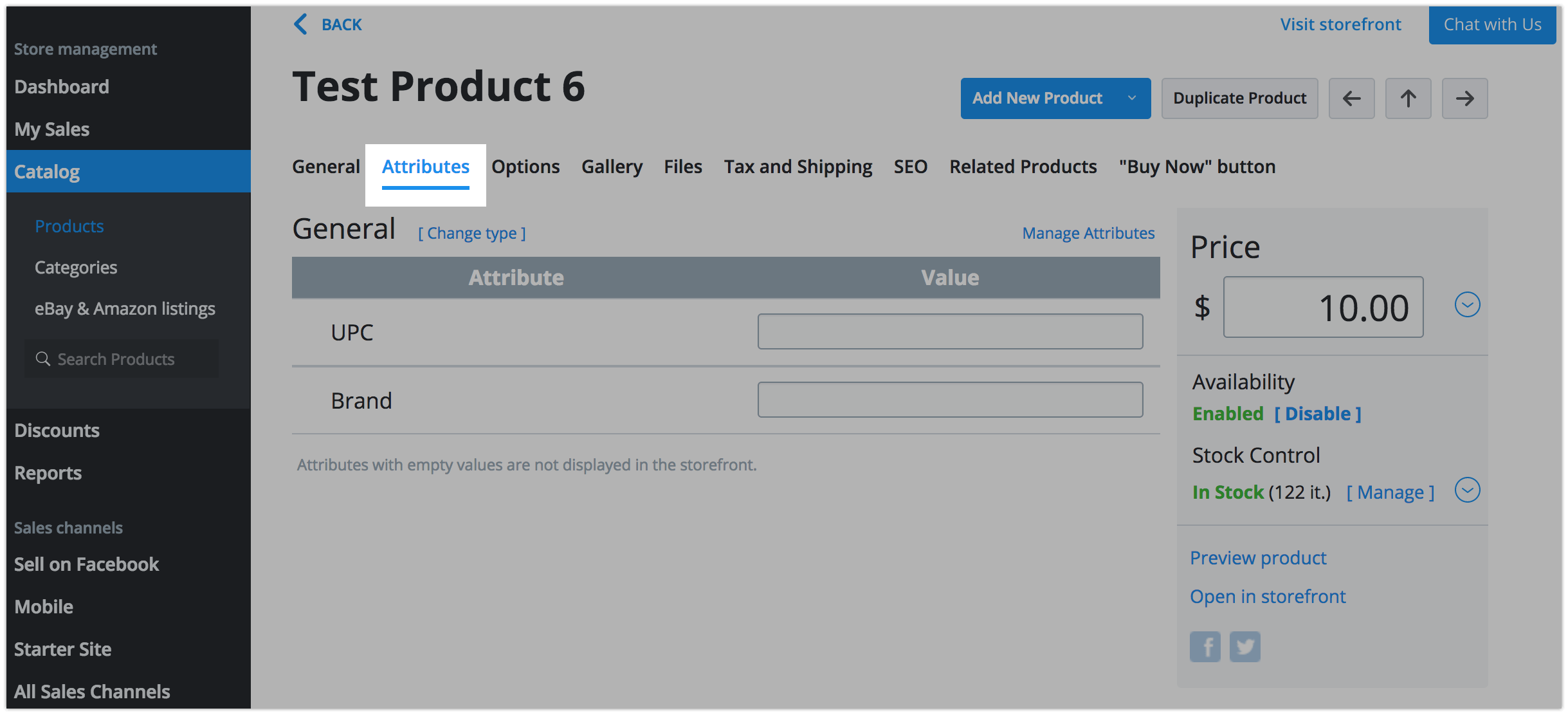Click the Brand attribute label
1568x715 pixels.
coord(361,401)
